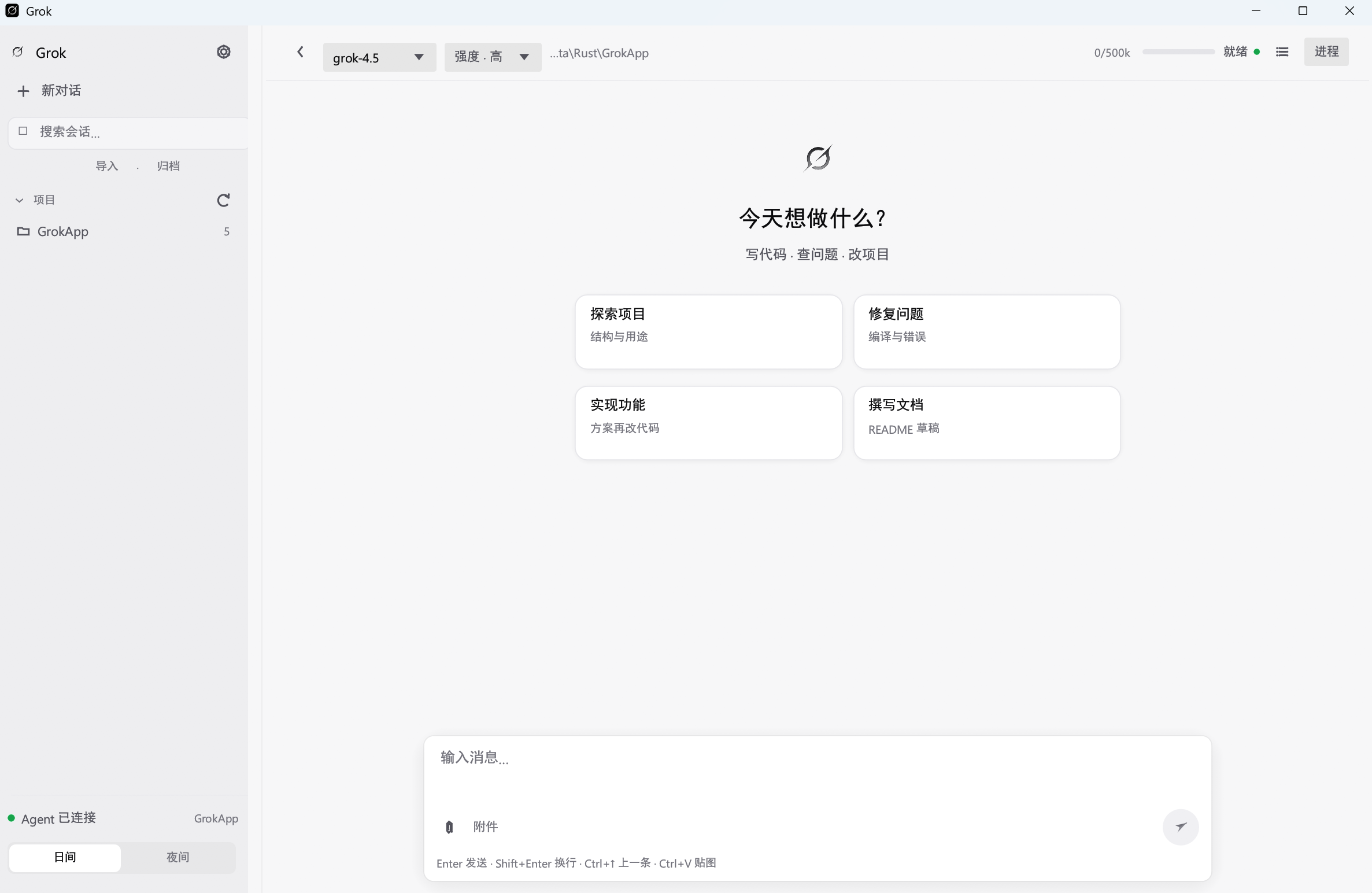Open the 进程 process panel button
Image resolution: width=1372 pixels, height=893 pixels.
point(1326,52)
